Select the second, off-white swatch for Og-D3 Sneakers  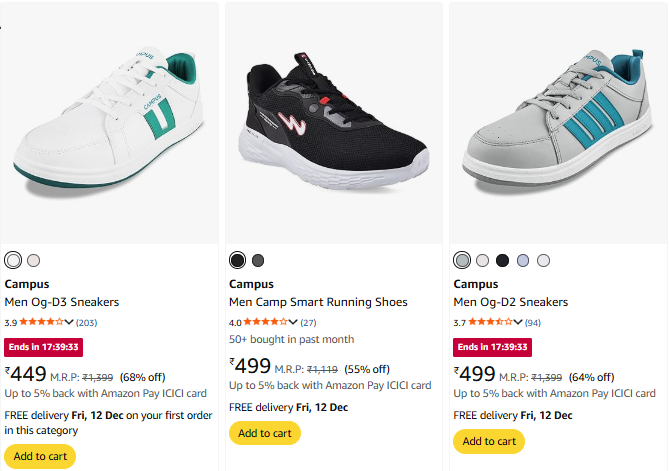[34, 260]
